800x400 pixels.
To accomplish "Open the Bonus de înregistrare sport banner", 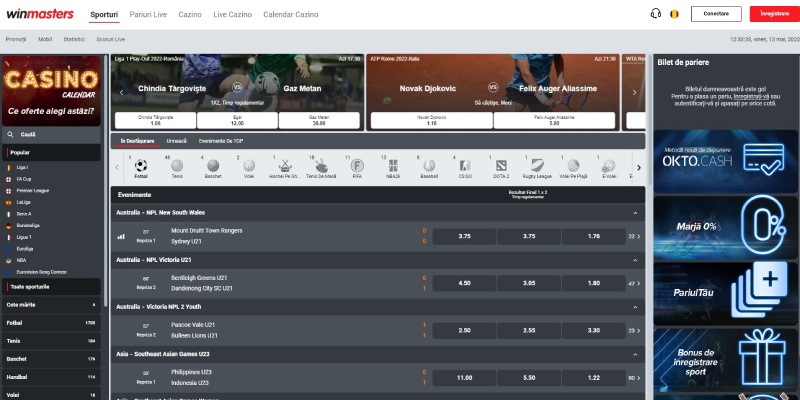I will [727, 360].
